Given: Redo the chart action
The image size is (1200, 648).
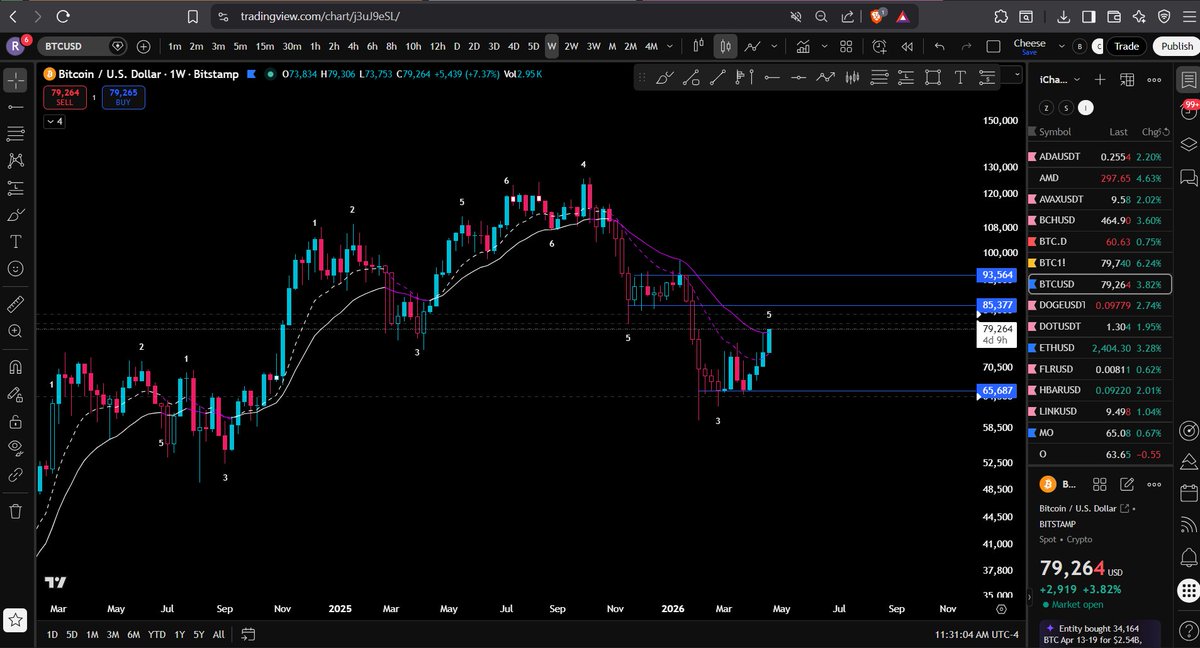Looking at the screenshot, I should (965, 46).
